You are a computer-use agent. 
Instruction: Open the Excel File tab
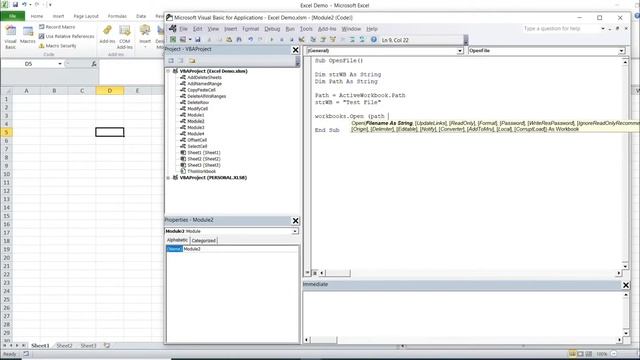pos(13,16)
